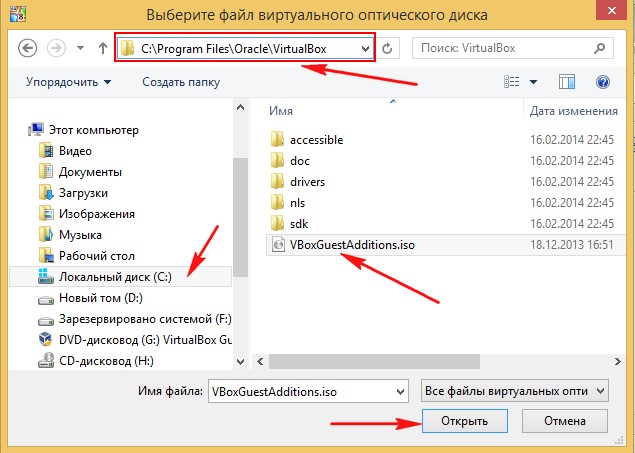This screenshot has height=453, width=635.
Task: Open Изображения in the navigation pane
Action: point(87,214)
